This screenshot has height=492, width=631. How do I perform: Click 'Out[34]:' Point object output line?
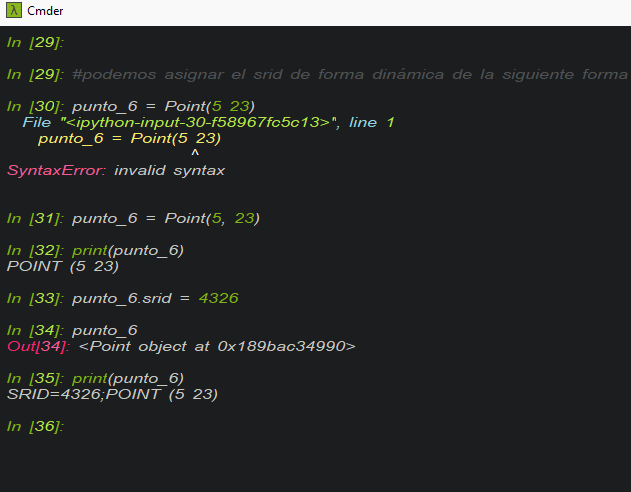point(181,346)
